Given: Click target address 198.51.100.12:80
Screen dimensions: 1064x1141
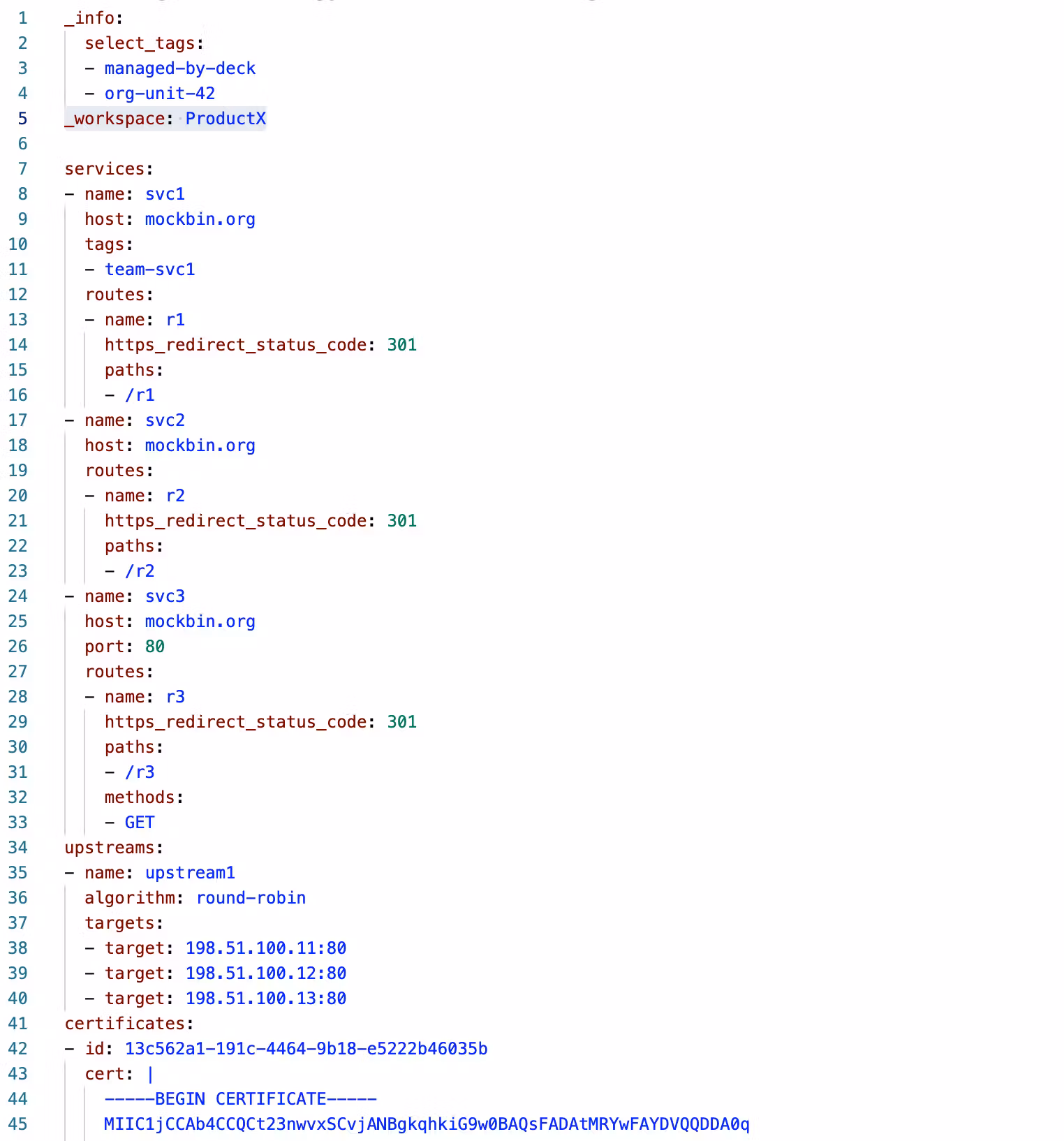Looking at the screenshot, I should [x=265, y=973].
